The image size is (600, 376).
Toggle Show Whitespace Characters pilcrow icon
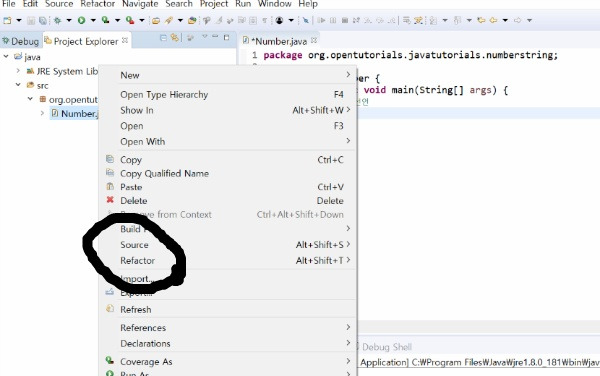pos(264,20)
